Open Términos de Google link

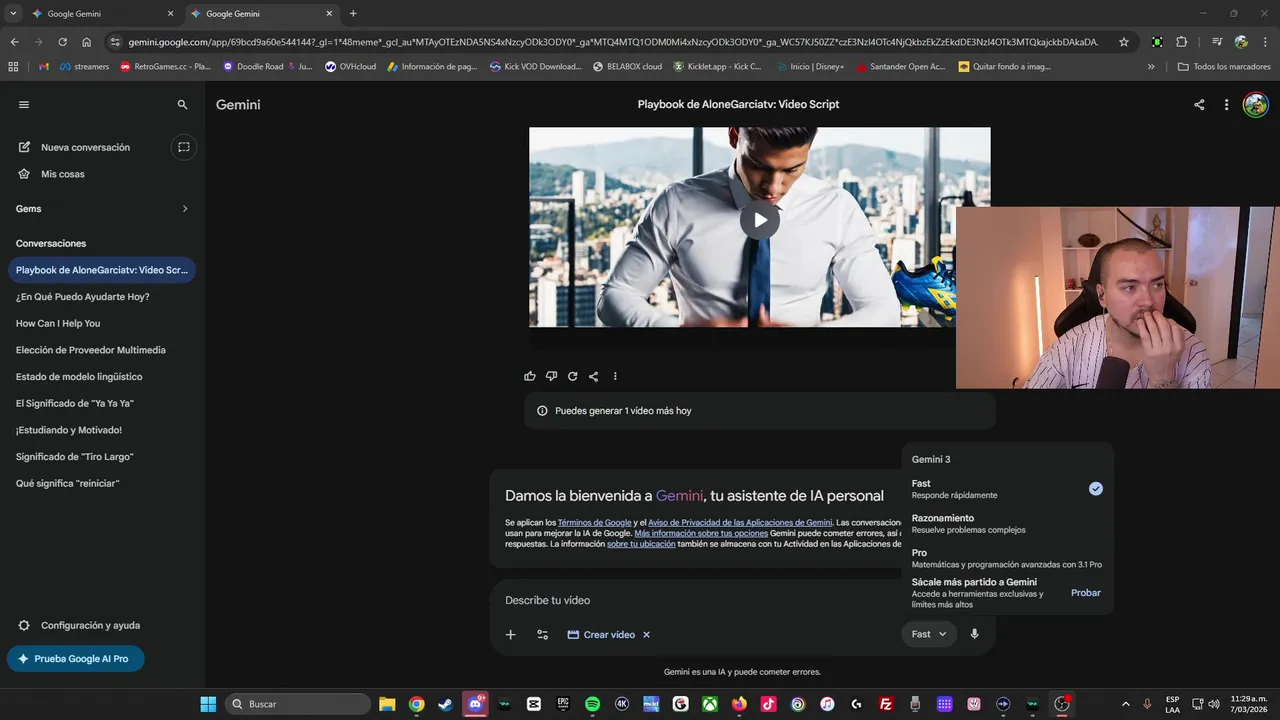pyautogui.click(x=594, y=523)
